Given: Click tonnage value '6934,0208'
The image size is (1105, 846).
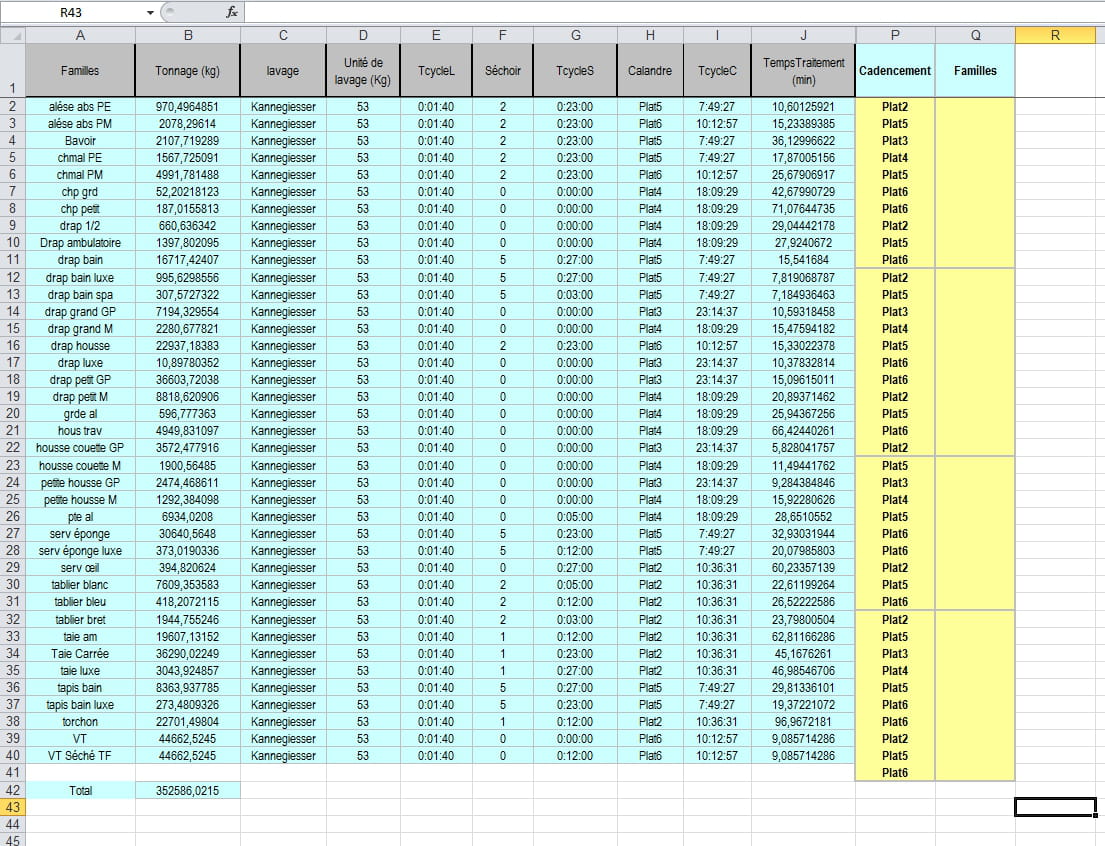Looking at the screenshot, I should tap(187, 517).
